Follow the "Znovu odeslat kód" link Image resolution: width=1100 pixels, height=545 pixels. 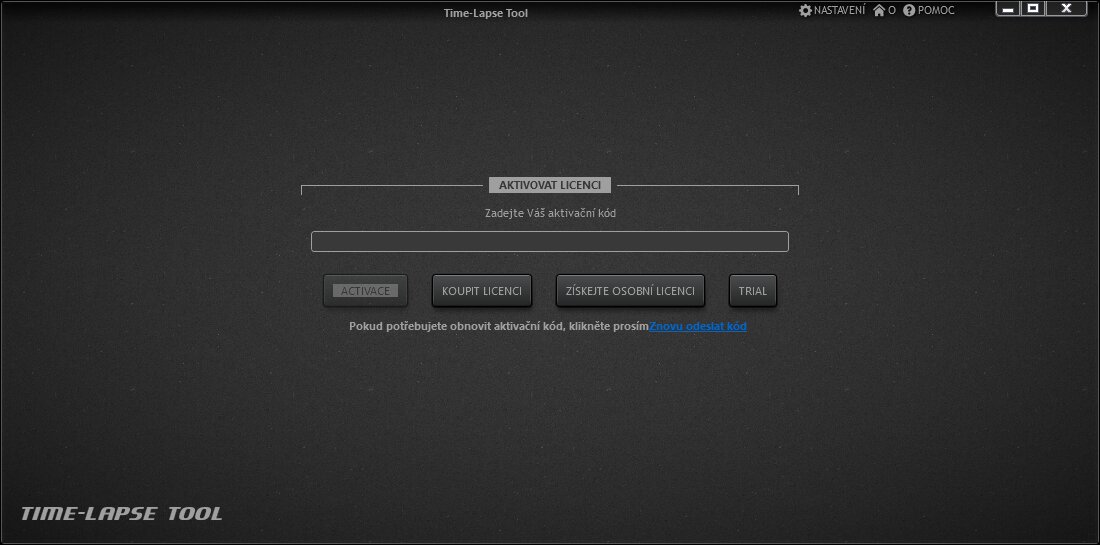coord(698,326)
